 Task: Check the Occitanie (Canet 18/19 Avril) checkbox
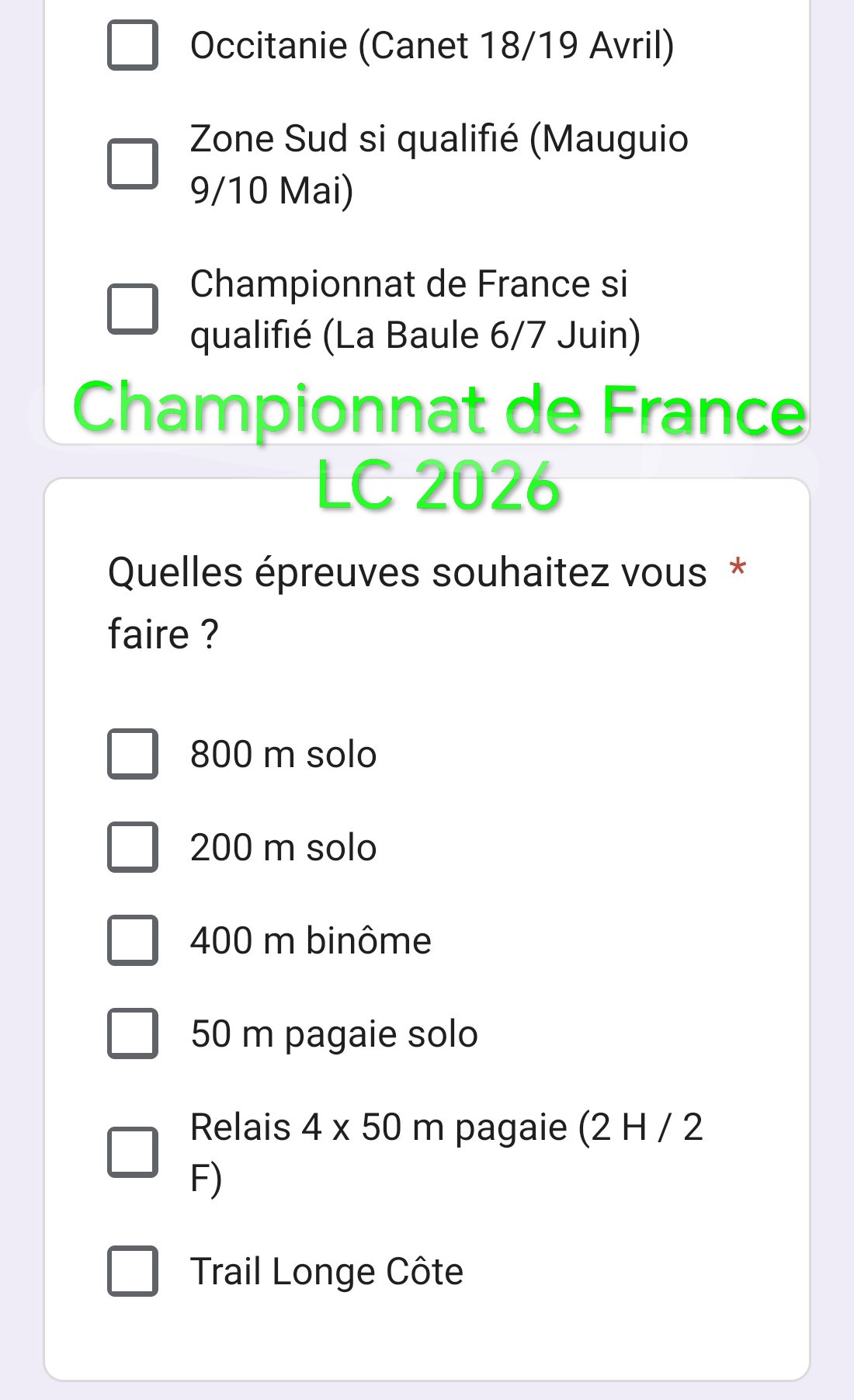click(133, 46)
